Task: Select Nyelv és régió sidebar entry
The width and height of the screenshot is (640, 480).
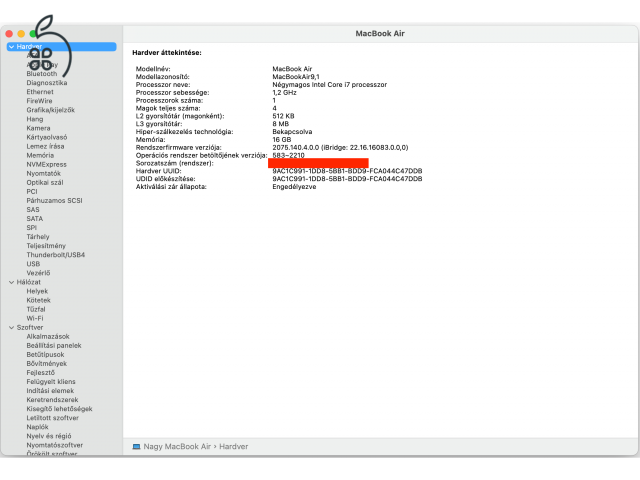Action: (49, 436)
